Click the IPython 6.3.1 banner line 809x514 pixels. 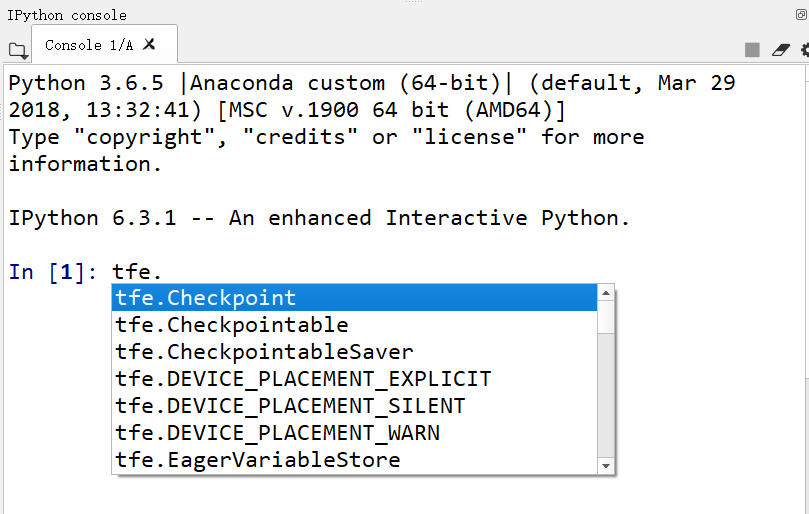[x=319, y=218]
